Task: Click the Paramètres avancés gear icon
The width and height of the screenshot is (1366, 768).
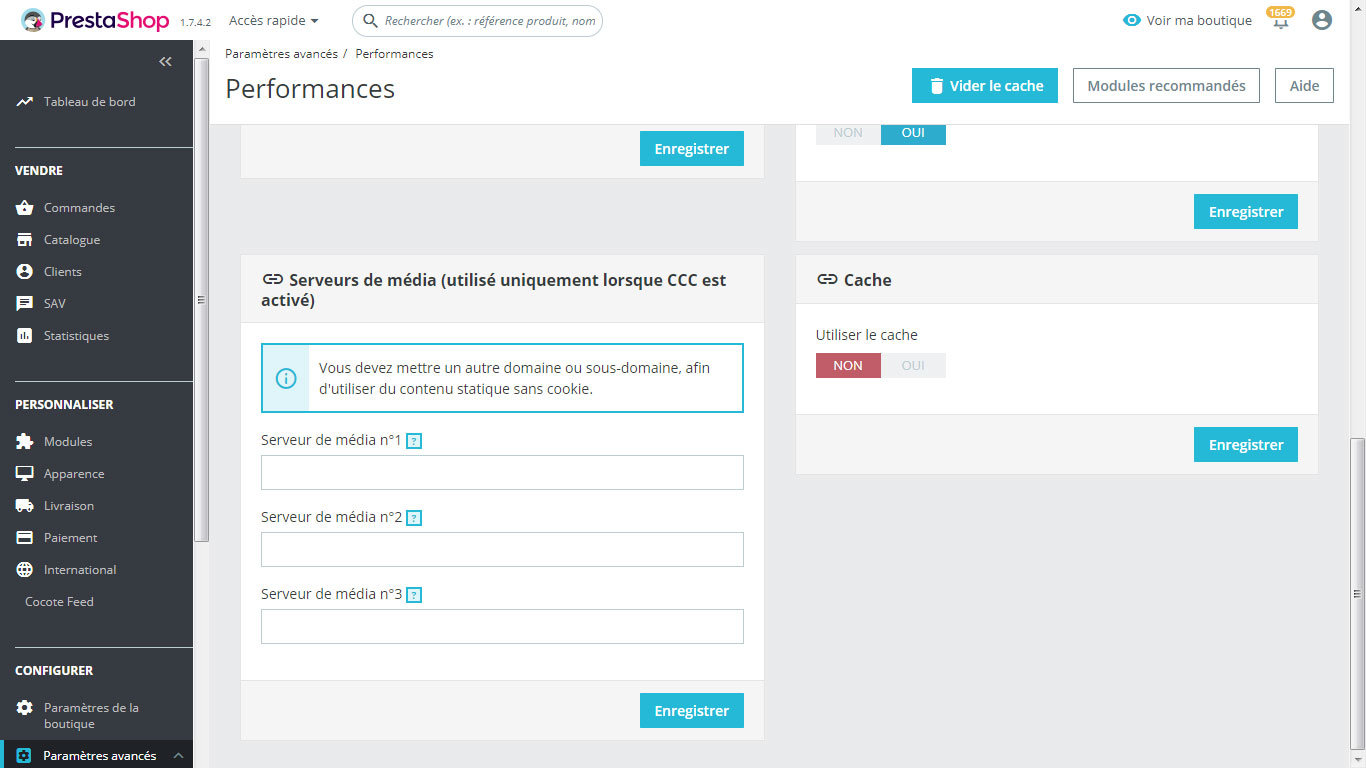Action: pos(24,756)
